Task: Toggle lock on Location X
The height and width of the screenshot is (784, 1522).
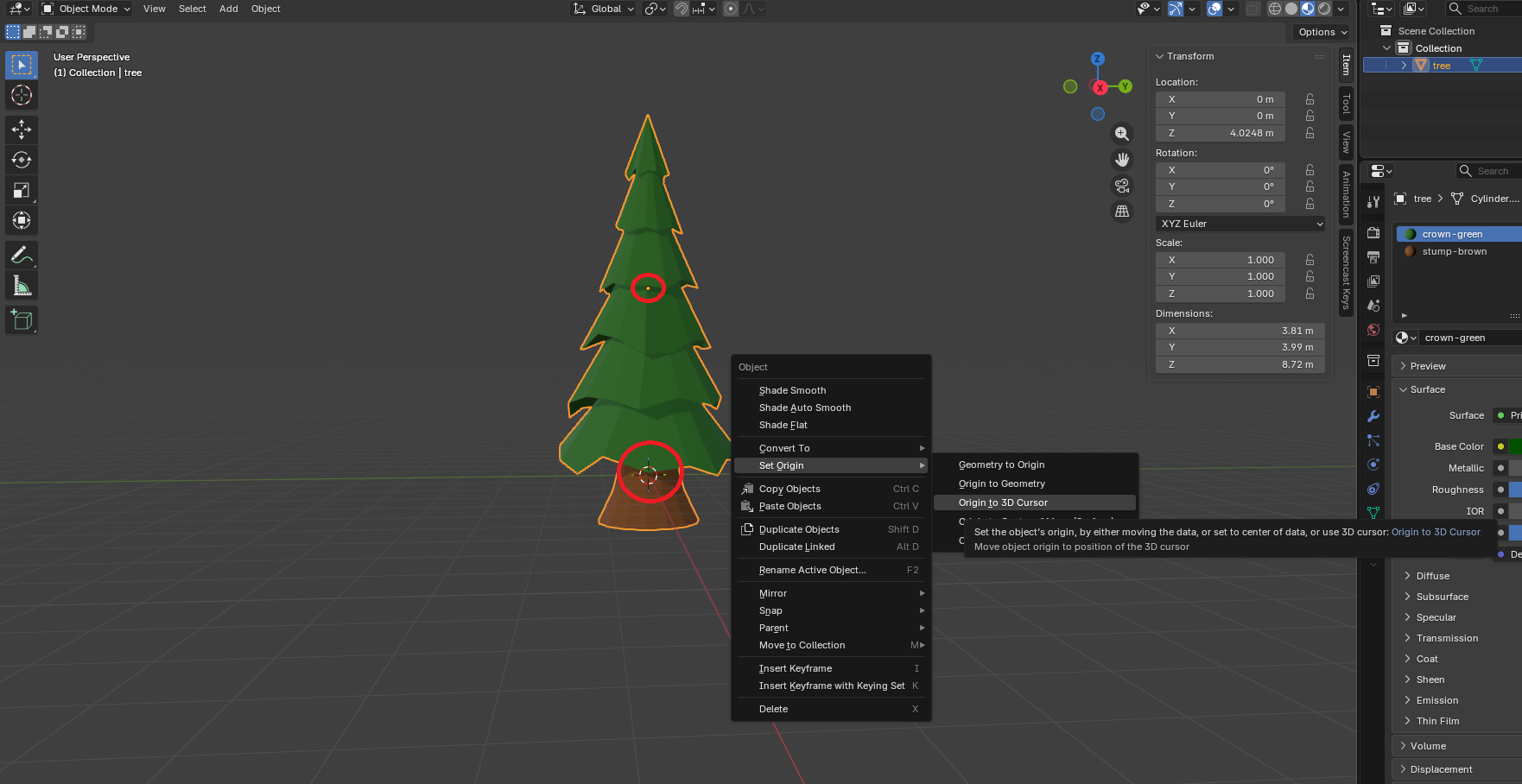Action: click(1310, 99)
